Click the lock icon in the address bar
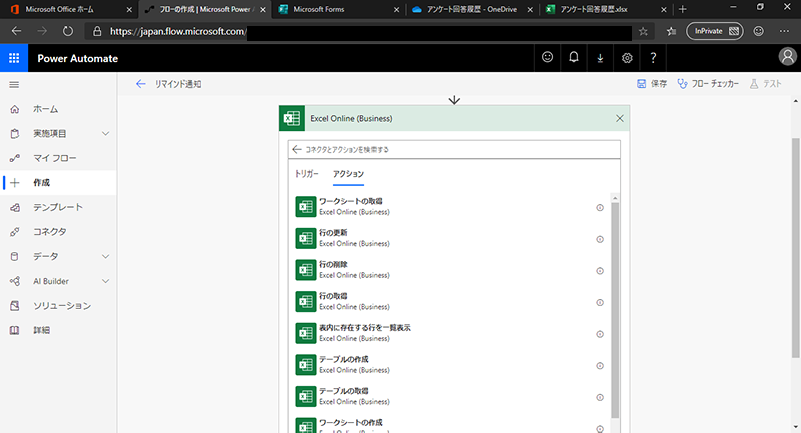The width and height of the screenshot is (801, 433). 97,32
